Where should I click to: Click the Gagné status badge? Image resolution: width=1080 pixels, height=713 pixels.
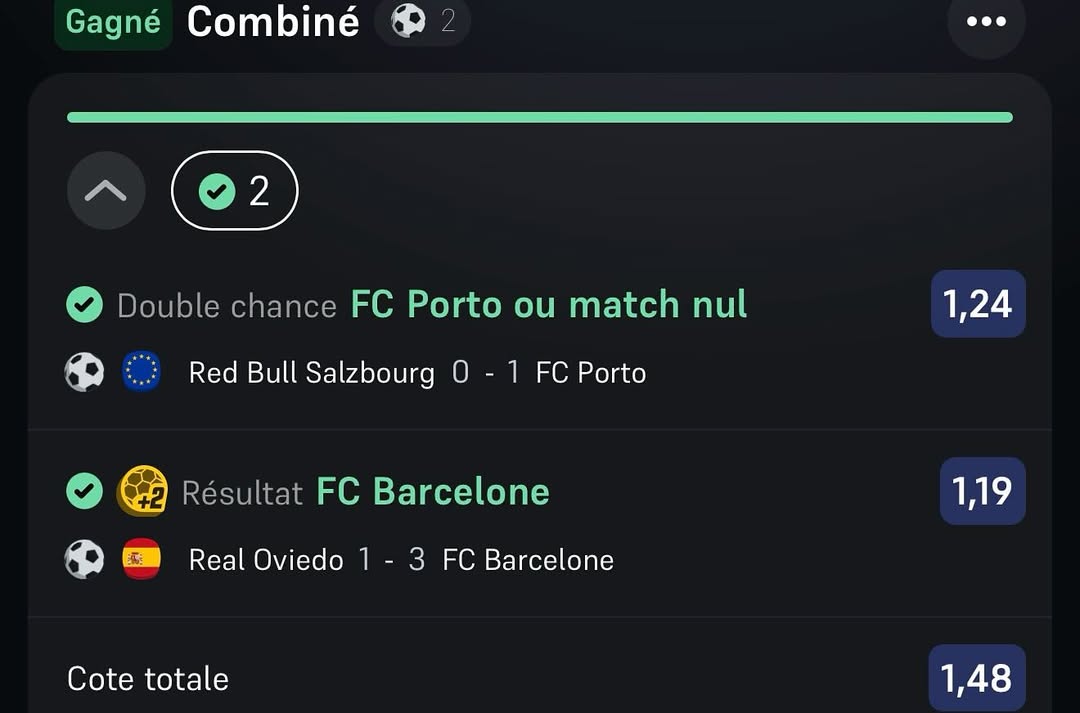(x=113, y=22)
